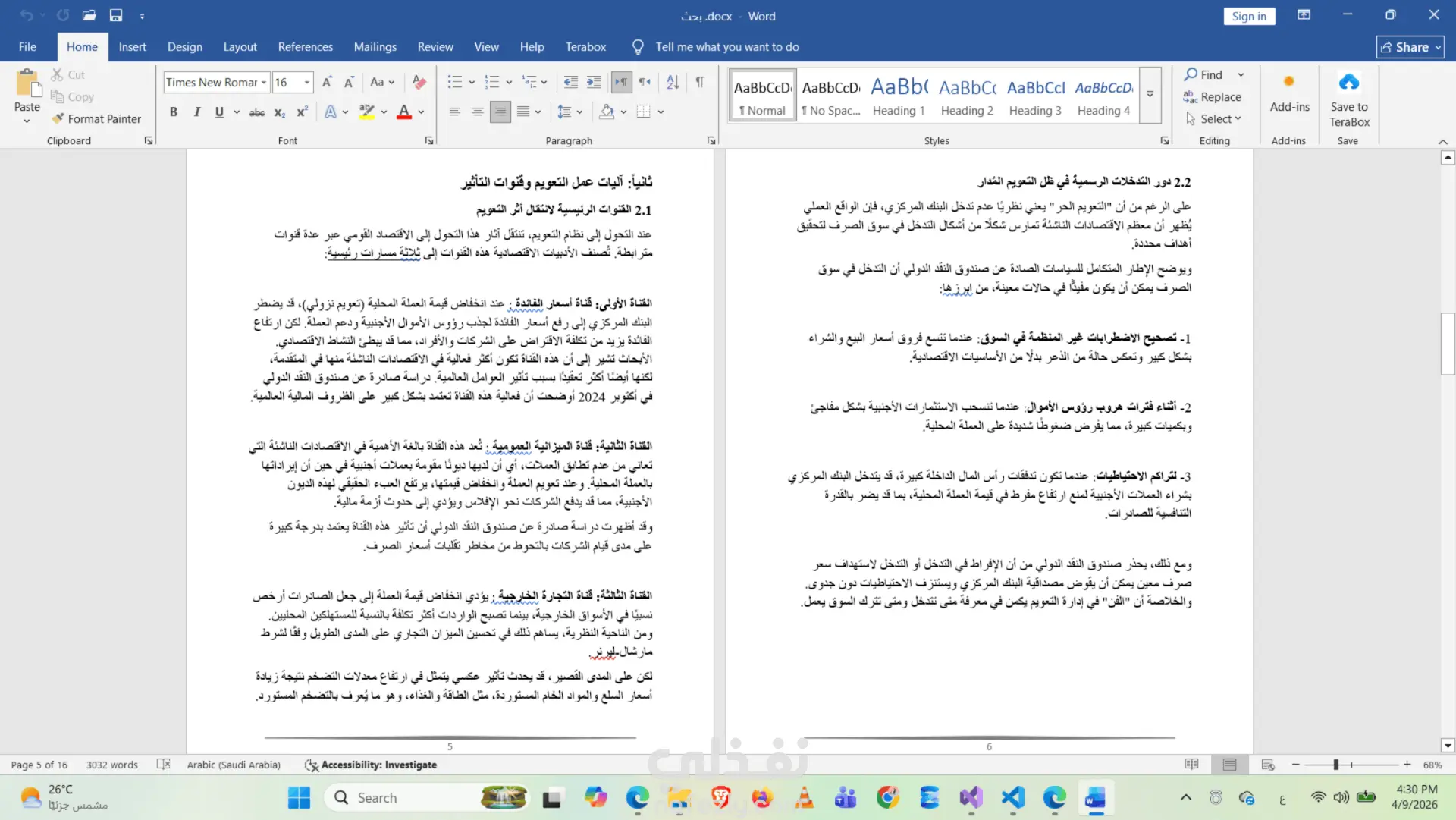Click the Sign in button

pyautogui.click(x=1249, y=16)
